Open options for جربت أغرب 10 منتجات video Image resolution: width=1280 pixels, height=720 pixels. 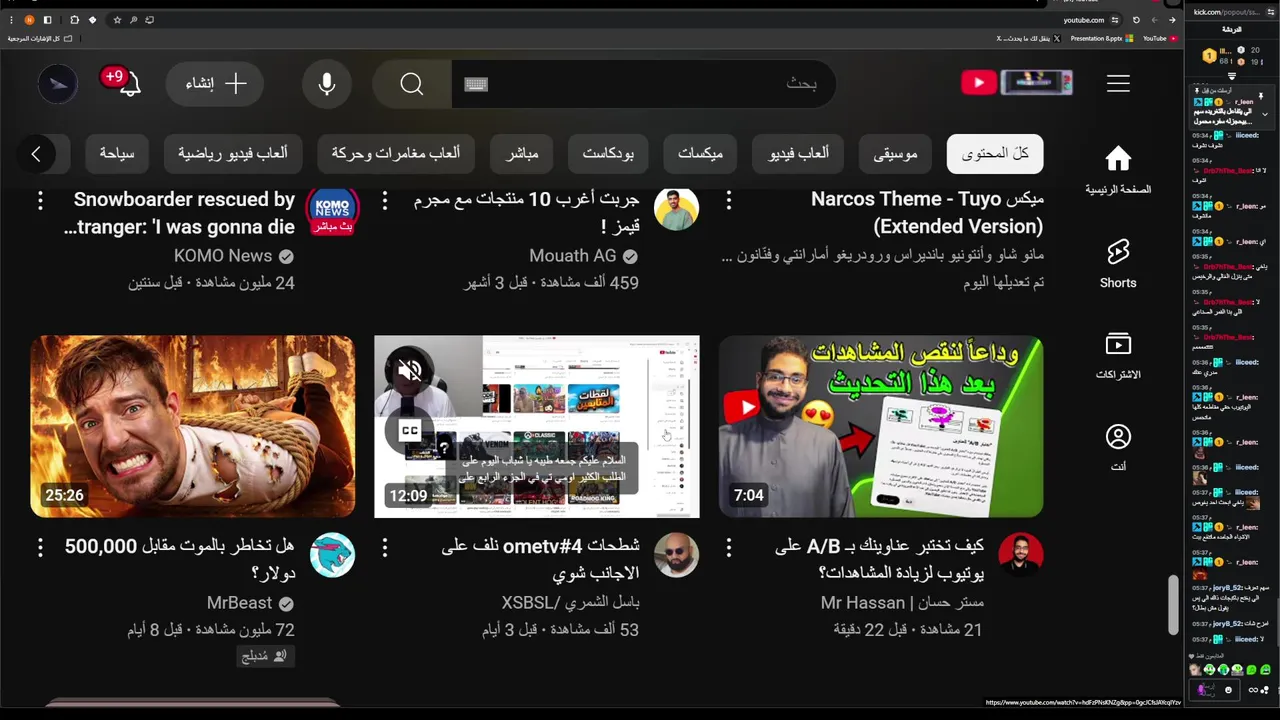click(385, 200)
